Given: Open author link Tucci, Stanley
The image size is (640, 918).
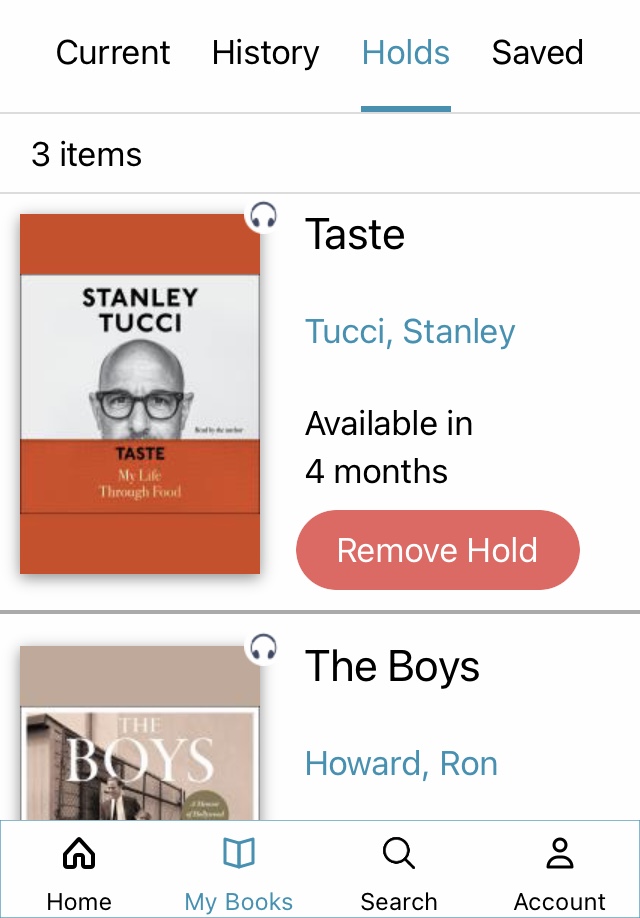Looking at the screenshot, I should point(410,332).
